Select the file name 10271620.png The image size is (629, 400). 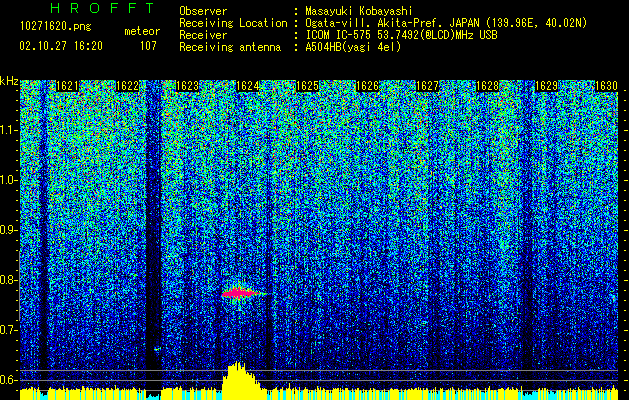click(56, 27)
